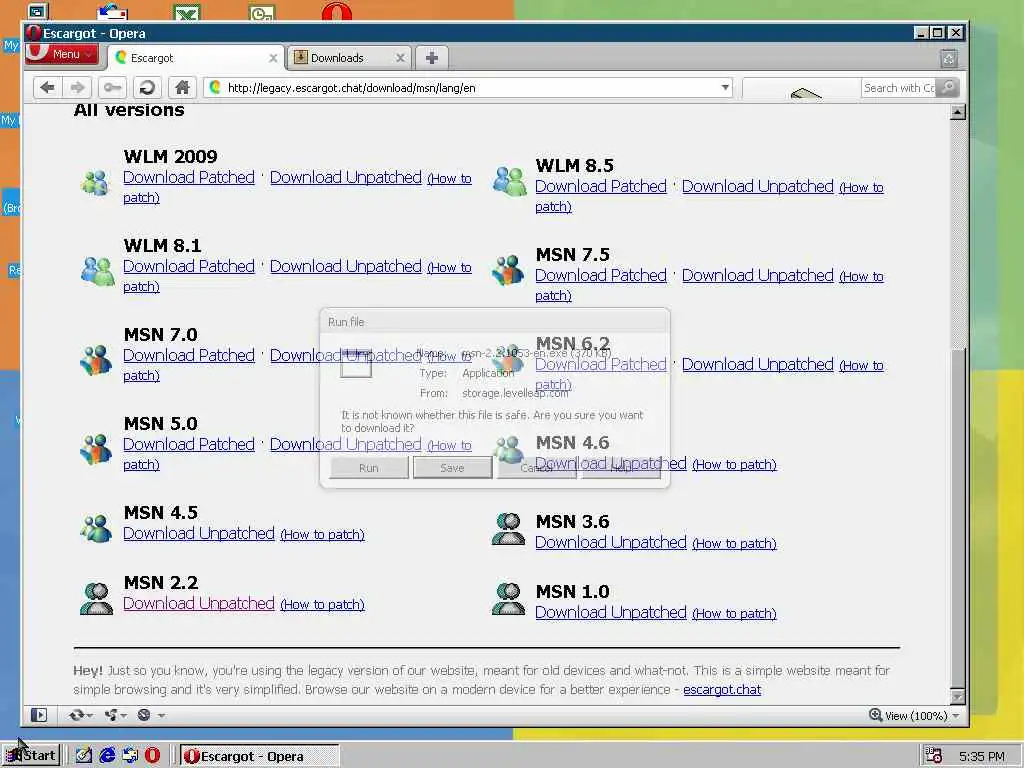Viewport: 1024px width, 768px height.
Task: Click the MSN 7.5 butterfly icon
Action: (x=509, y=270)
